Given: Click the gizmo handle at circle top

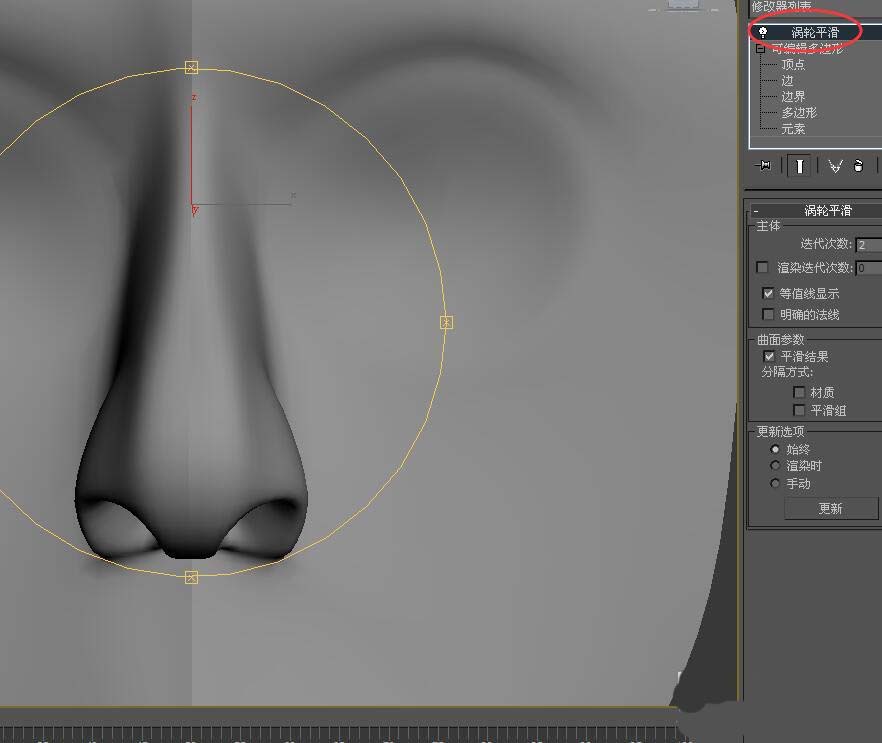Looking at the screenshot, I should tap(191, 67).
